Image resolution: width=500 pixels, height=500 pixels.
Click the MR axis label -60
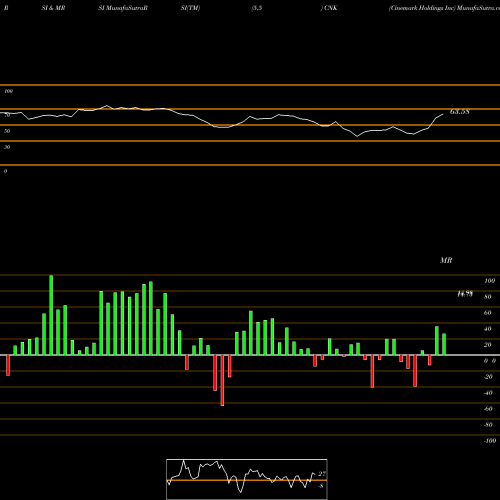click(x=488, y=409)
